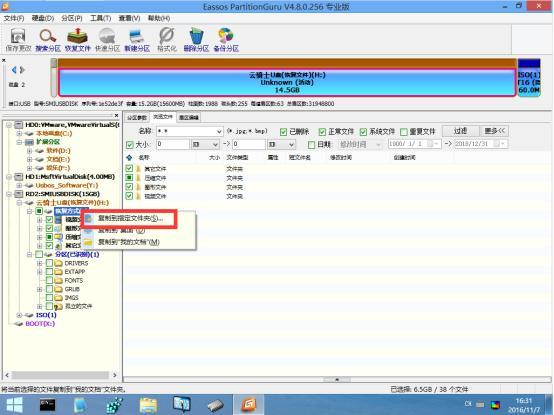Toggle the 已删除 deleted files checkbox
This screenshot has width=554, height=415.
(x=283, y=132)
